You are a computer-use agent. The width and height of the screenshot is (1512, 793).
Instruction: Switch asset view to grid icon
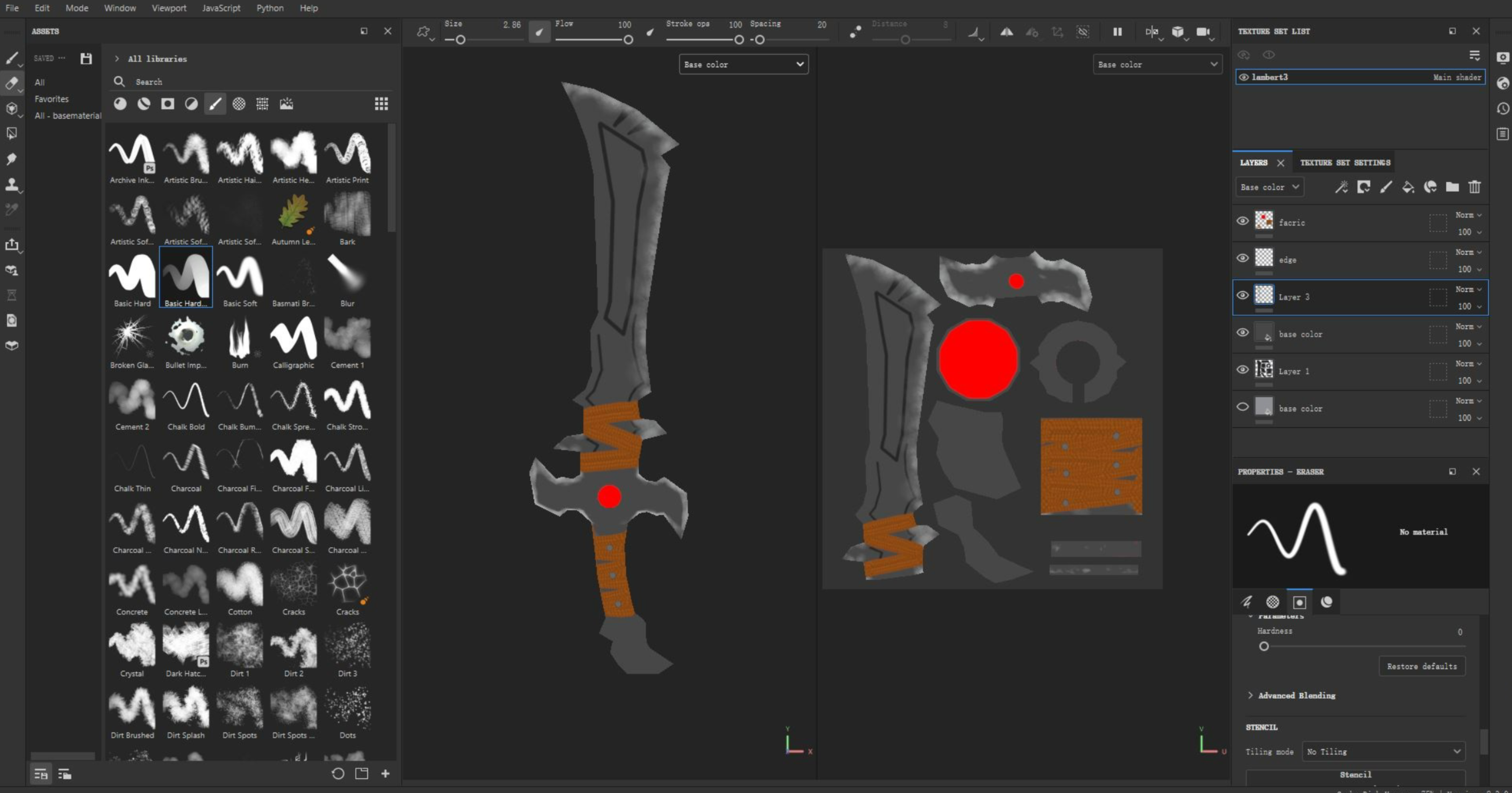coord(381,104)
